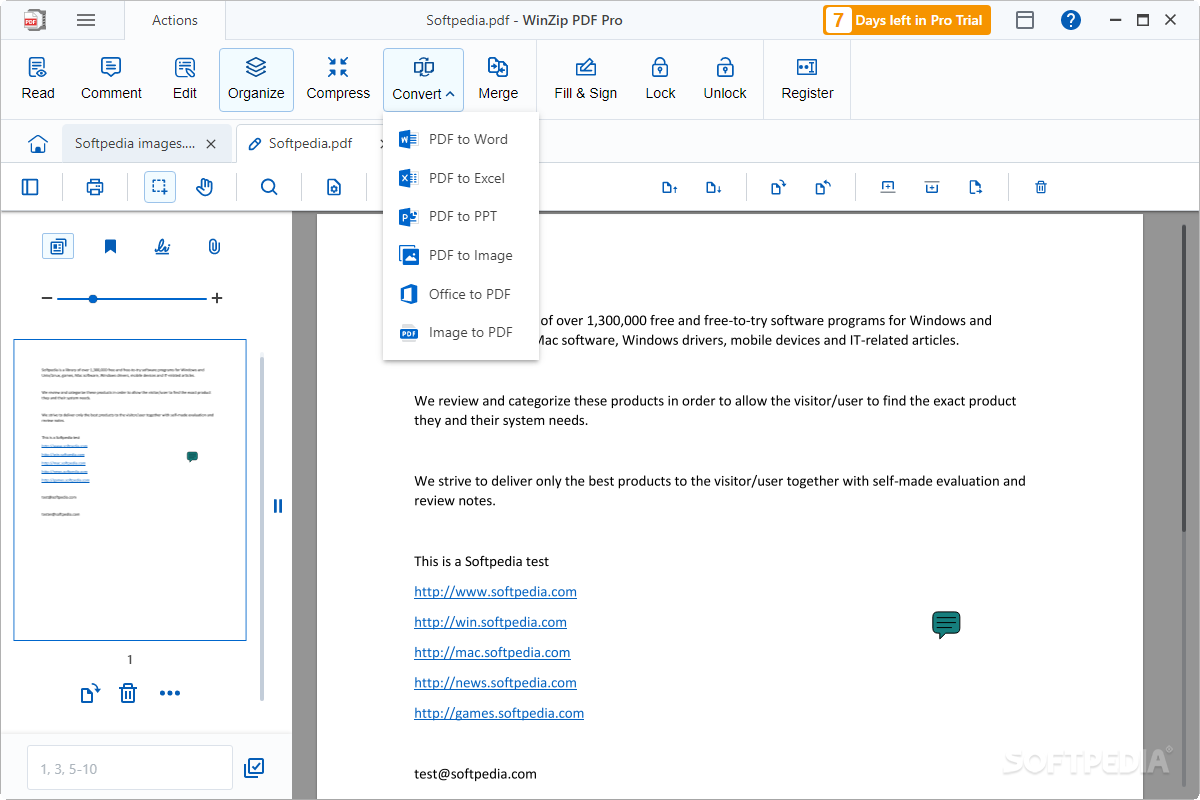Viewport: 1200px width, 800px height.
Task: Click the sidebar collapse handle
Action: point(278,506)
